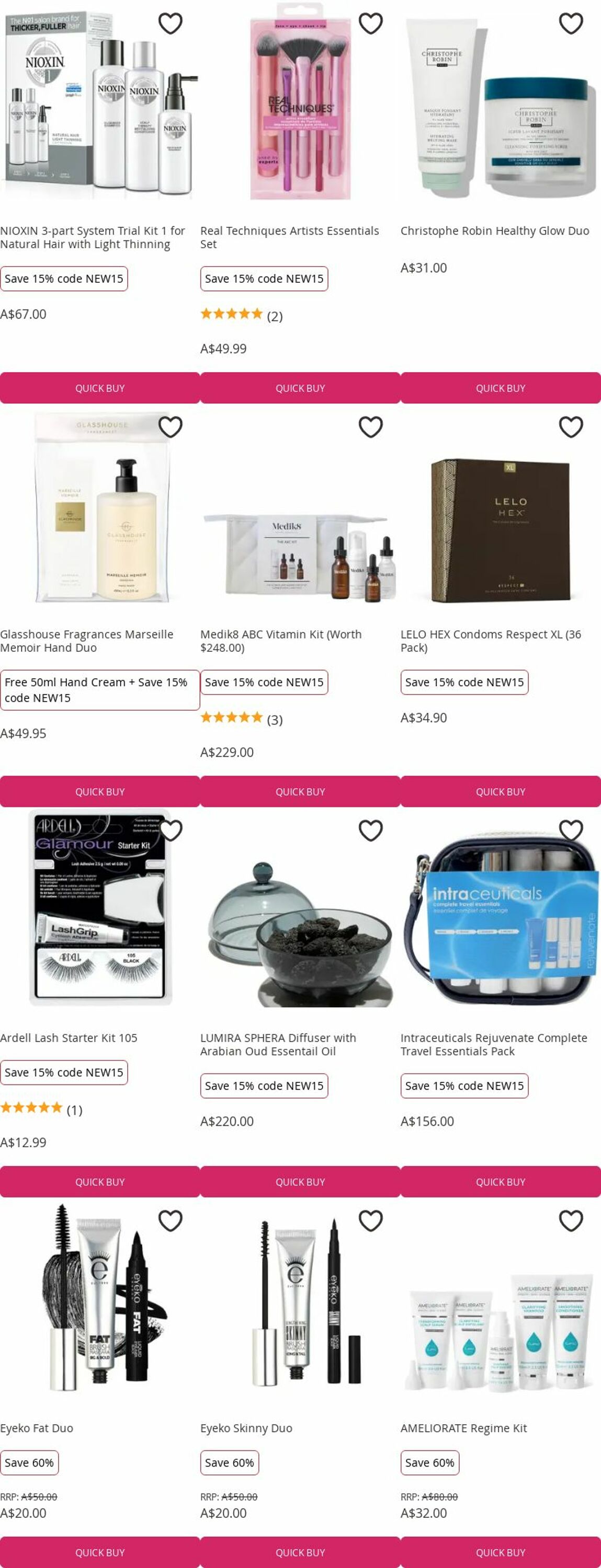This screenshot has height=1568, width=601.
Task: Quick buy the AMELIORATE Regime Kit
Action: (x=501, y=1553)
